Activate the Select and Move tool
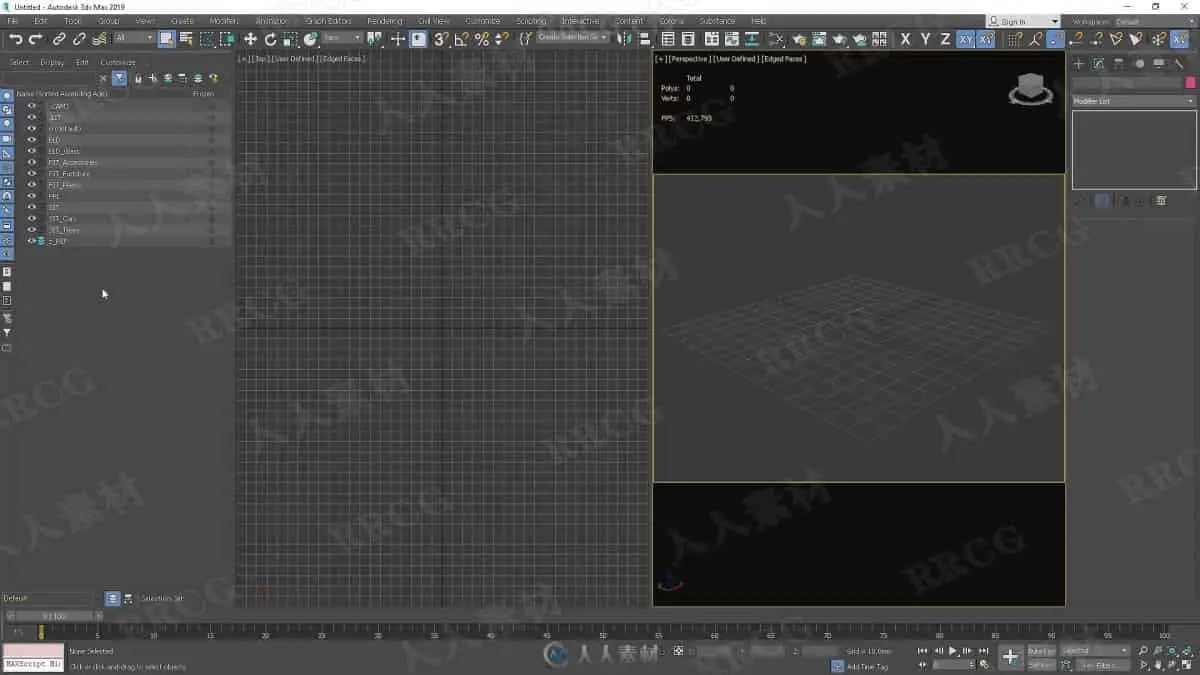The image size is (1200, 675). click(250, 39)
